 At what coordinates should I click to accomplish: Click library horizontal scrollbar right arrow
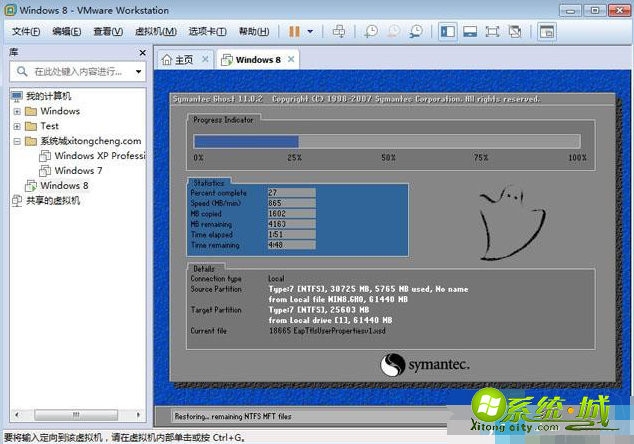(138, 415)
